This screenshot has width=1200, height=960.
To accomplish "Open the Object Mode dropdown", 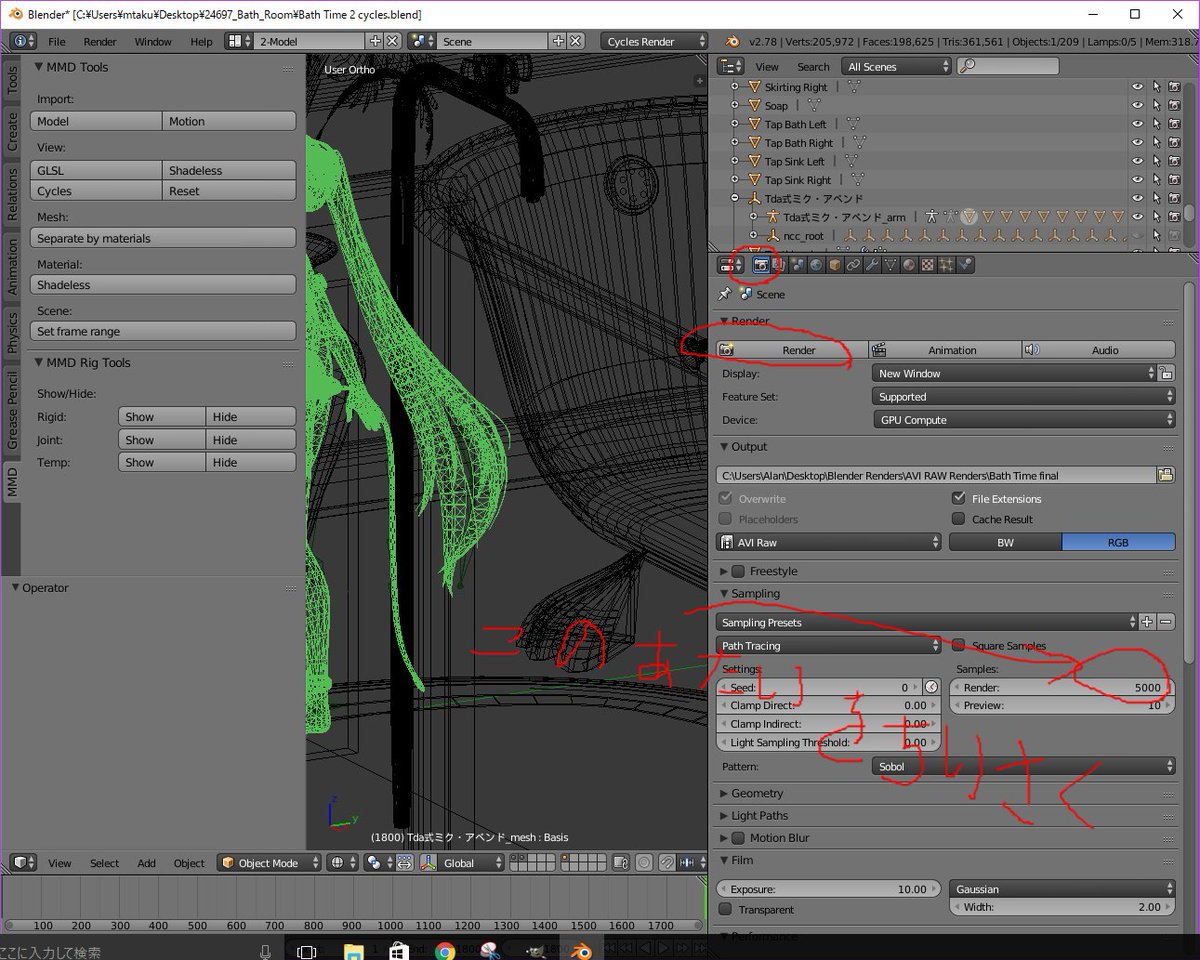I will tap(269, 863).
